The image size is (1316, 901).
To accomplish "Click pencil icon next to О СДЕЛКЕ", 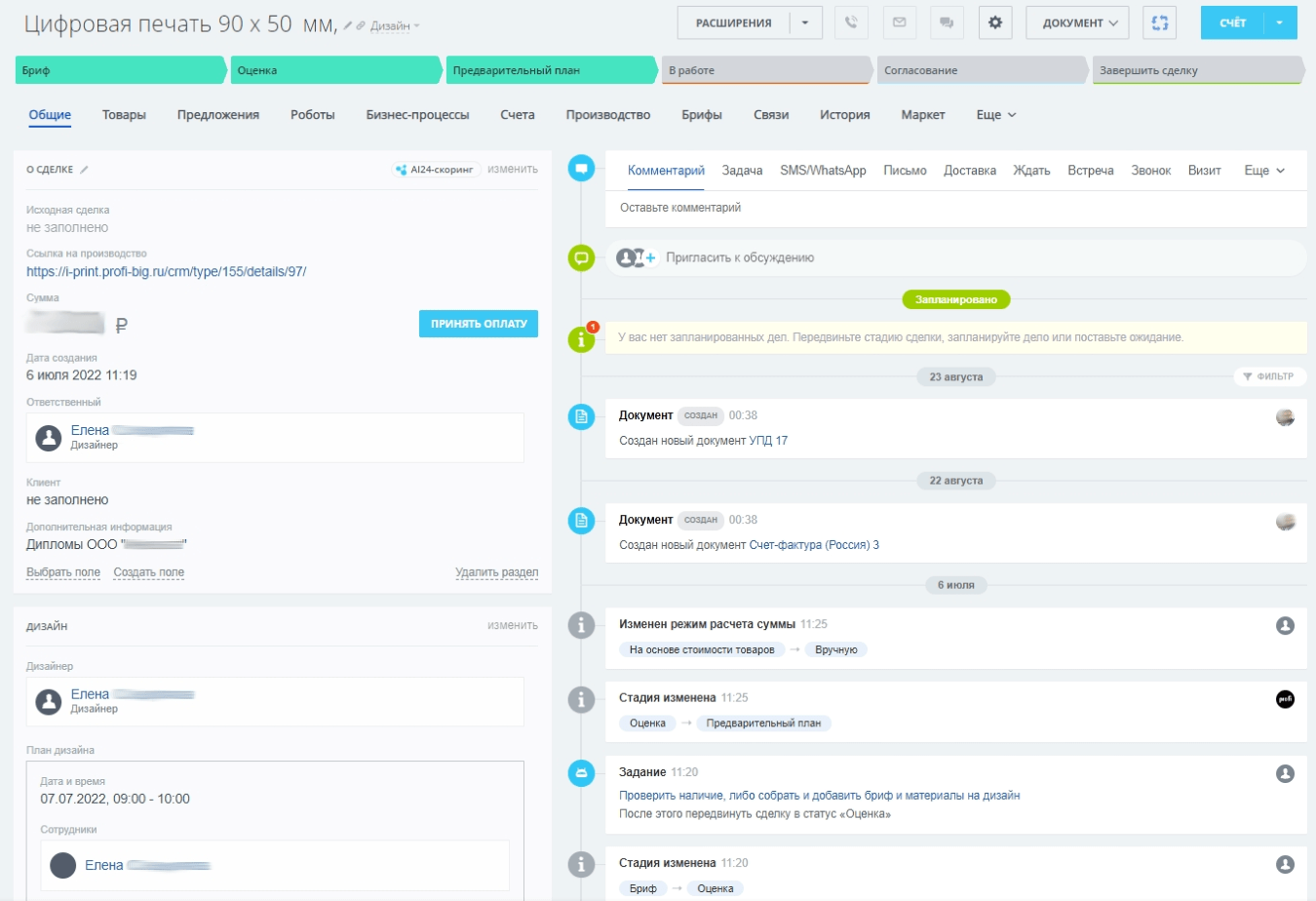I will [85, 170].
